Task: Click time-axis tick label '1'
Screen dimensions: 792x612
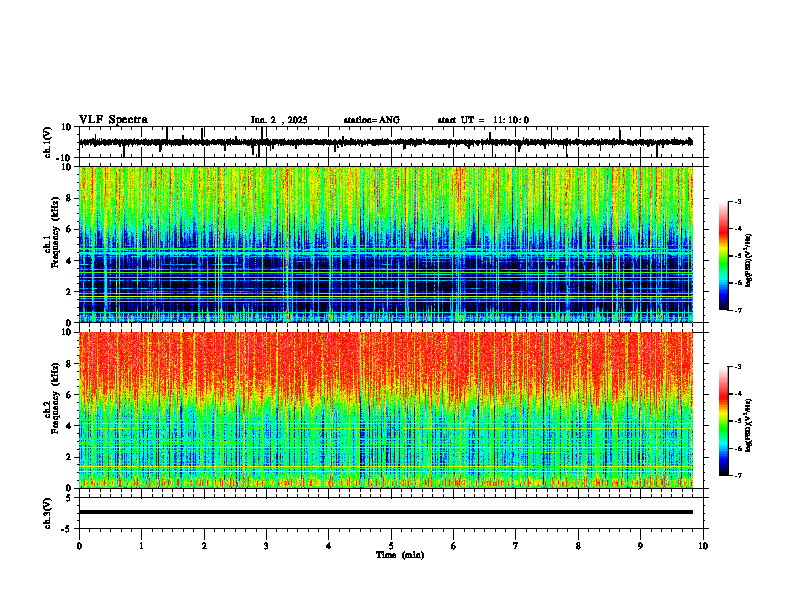Action: pyautogui.click(x=141, y=546)
